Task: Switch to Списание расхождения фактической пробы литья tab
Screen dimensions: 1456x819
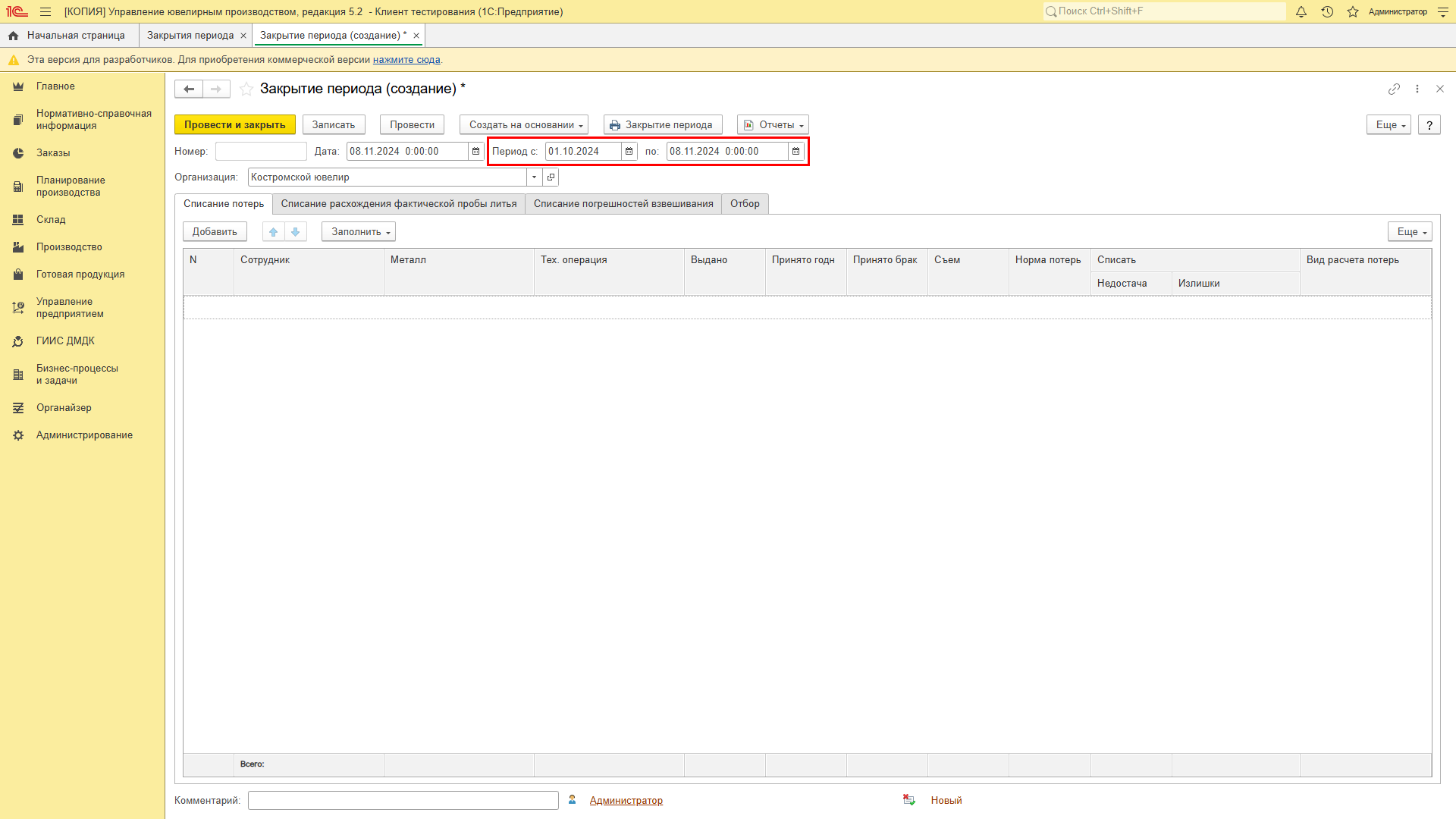Action: click(x=399, y=204)
